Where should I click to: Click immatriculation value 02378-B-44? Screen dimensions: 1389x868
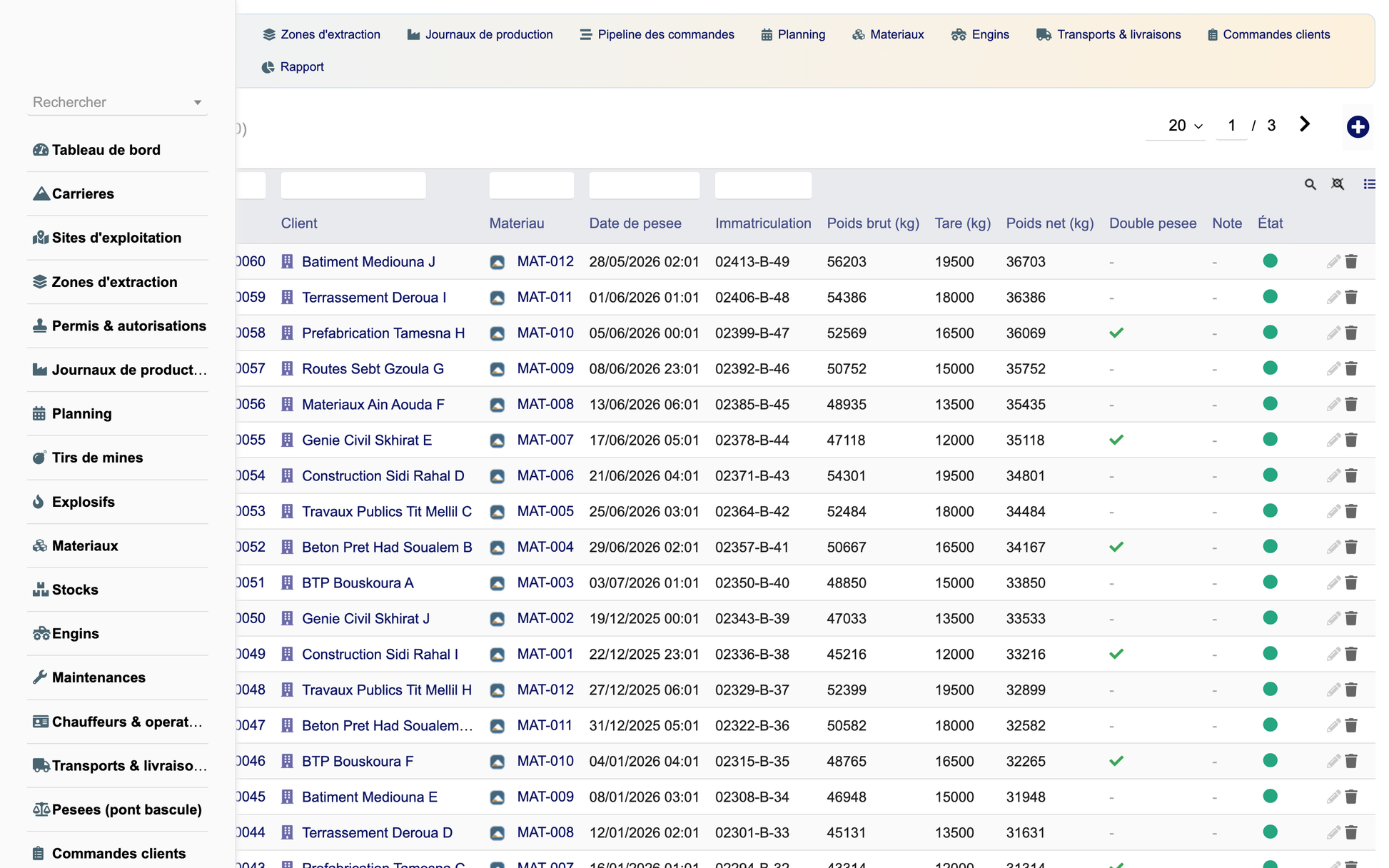(x=752, y=440)
